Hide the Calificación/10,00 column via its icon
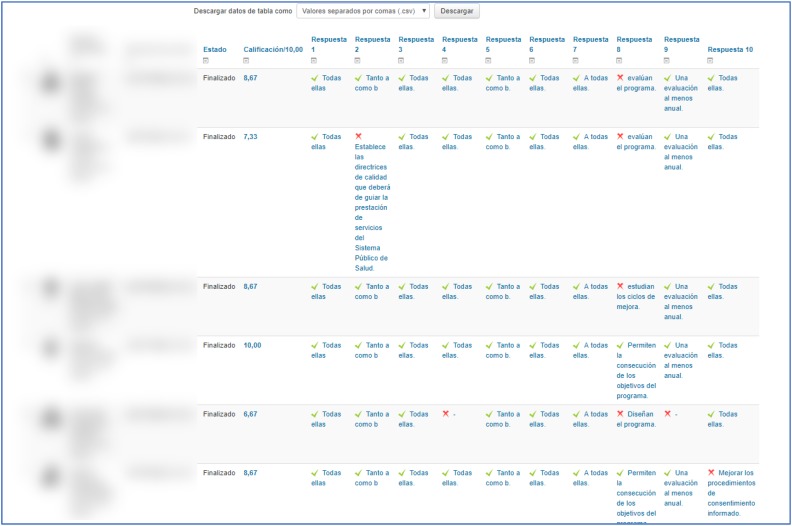 (x=247, y=60)
